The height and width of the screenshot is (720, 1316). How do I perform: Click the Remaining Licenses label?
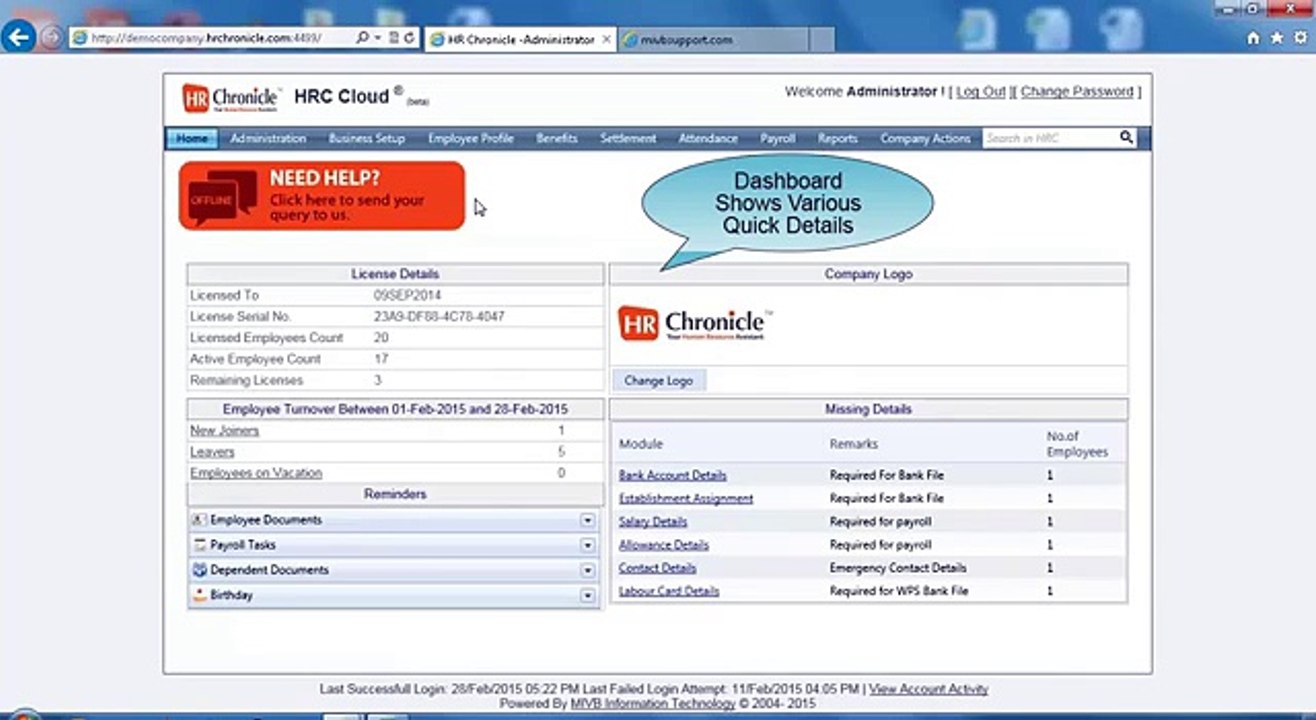(246, 381)
